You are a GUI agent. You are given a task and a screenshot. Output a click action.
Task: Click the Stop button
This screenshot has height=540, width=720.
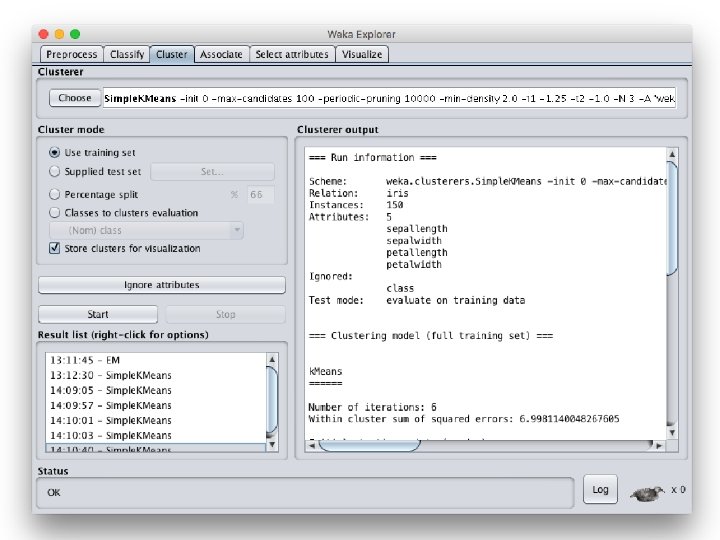[x=225, y=314]
